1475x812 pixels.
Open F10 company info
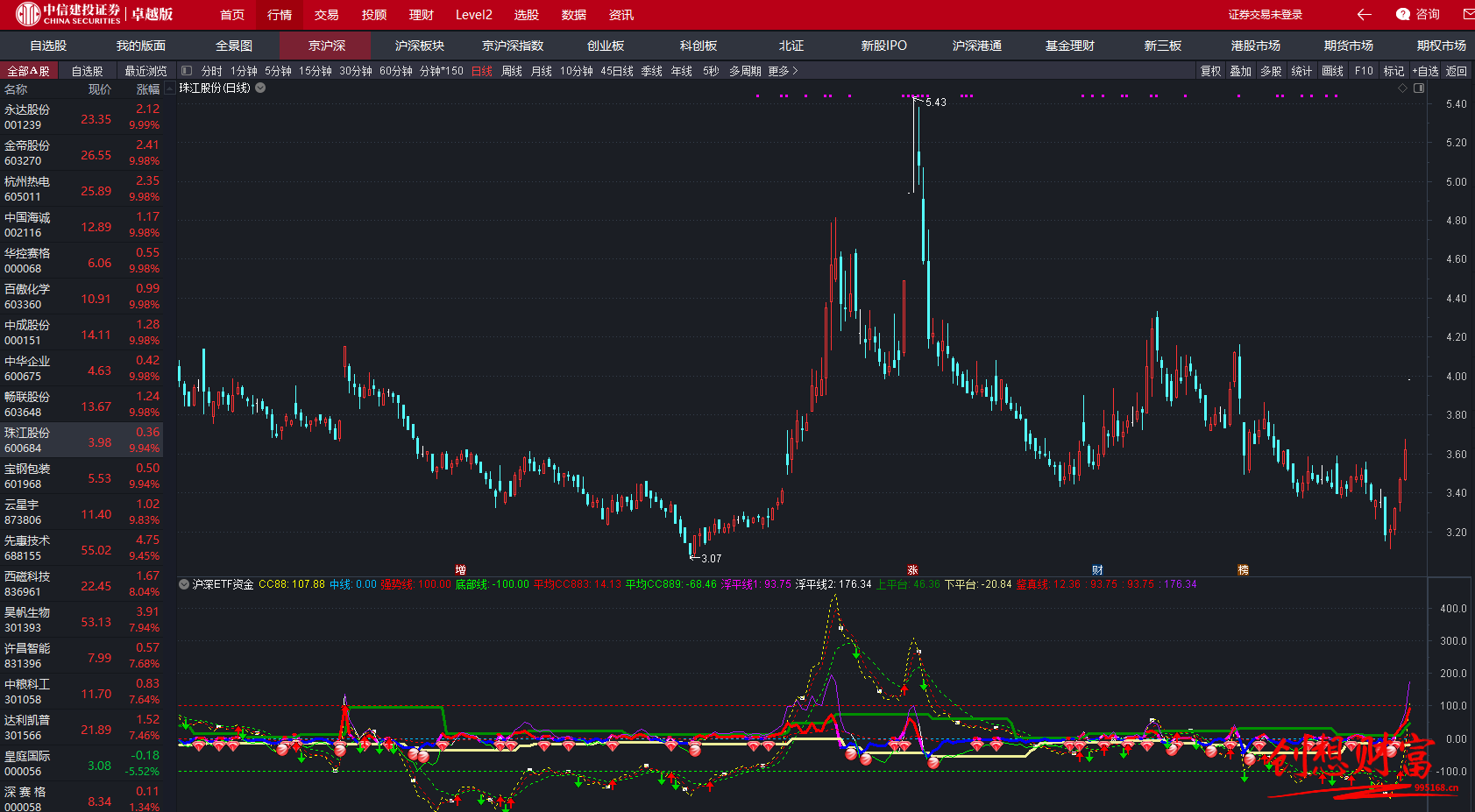point(1364,71)
